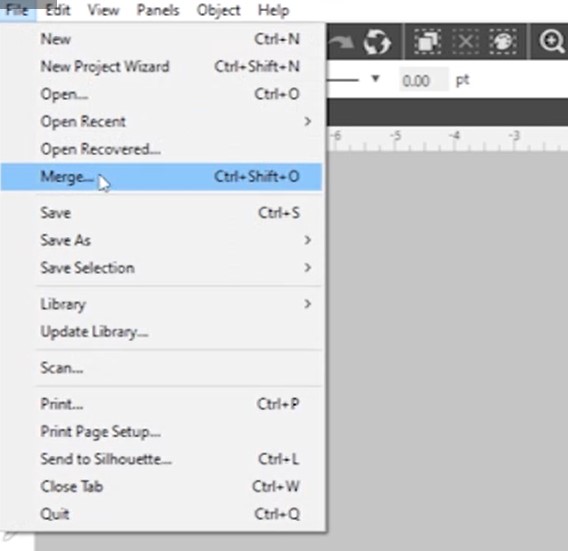This screenshot has width=568, height=551.
Task: Open the line style dropdown arrow
Action: click(x=375, y=78)
